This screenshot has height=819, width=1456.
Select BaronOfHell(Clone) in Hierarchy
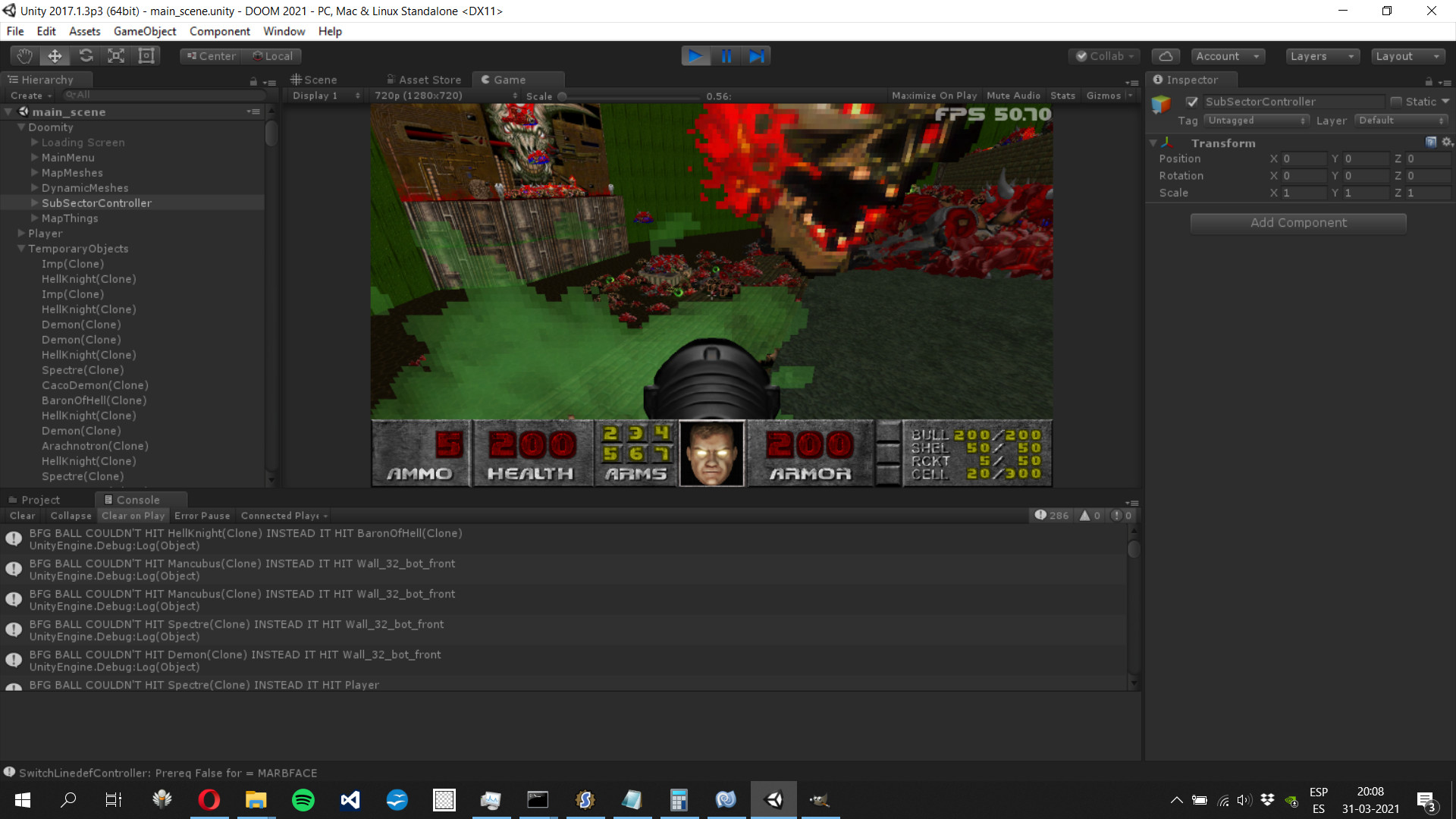(x=94, y=400)
